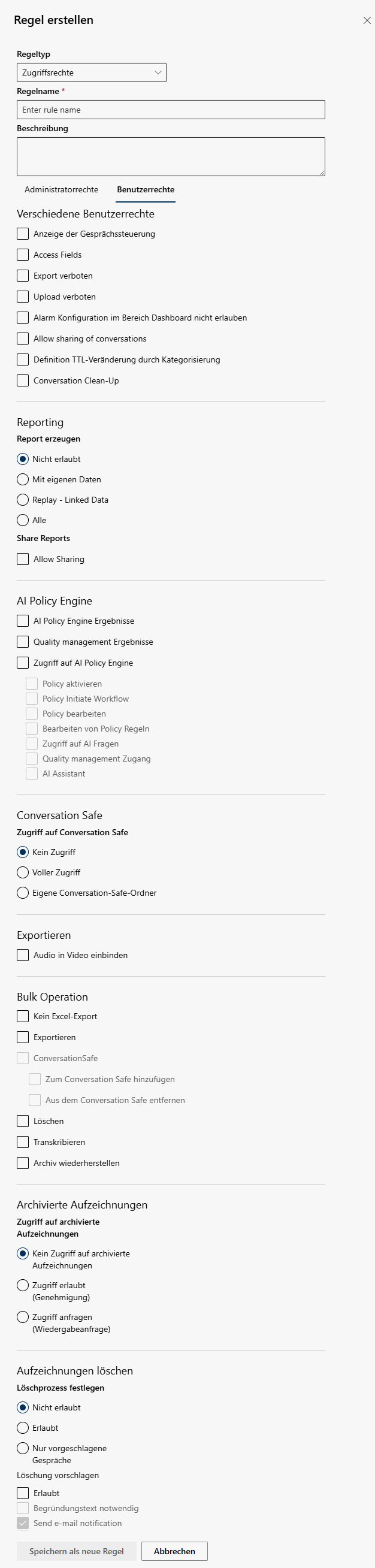
Task: Open the Regeltyp dropdown
Action: (91, 72)
